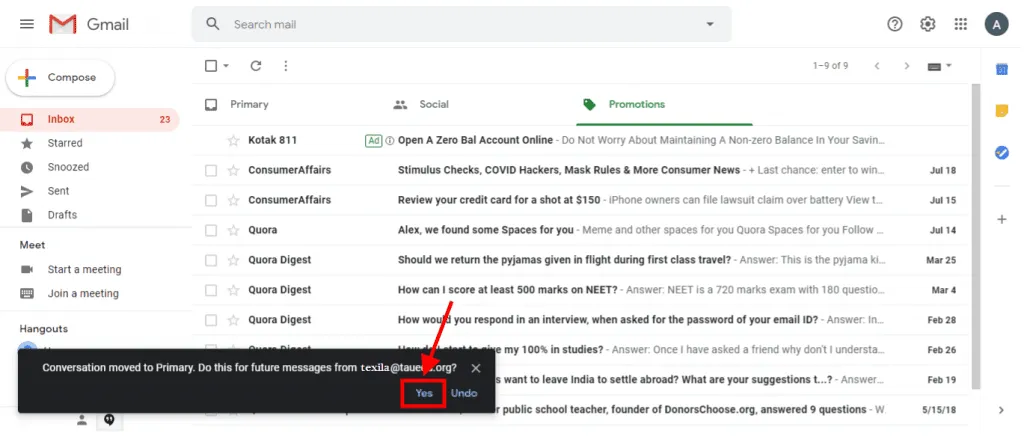Viewport: 1024px width, 445px height.
Task: Click Undo in the notification popup
Action: click(x=464, y=393)
